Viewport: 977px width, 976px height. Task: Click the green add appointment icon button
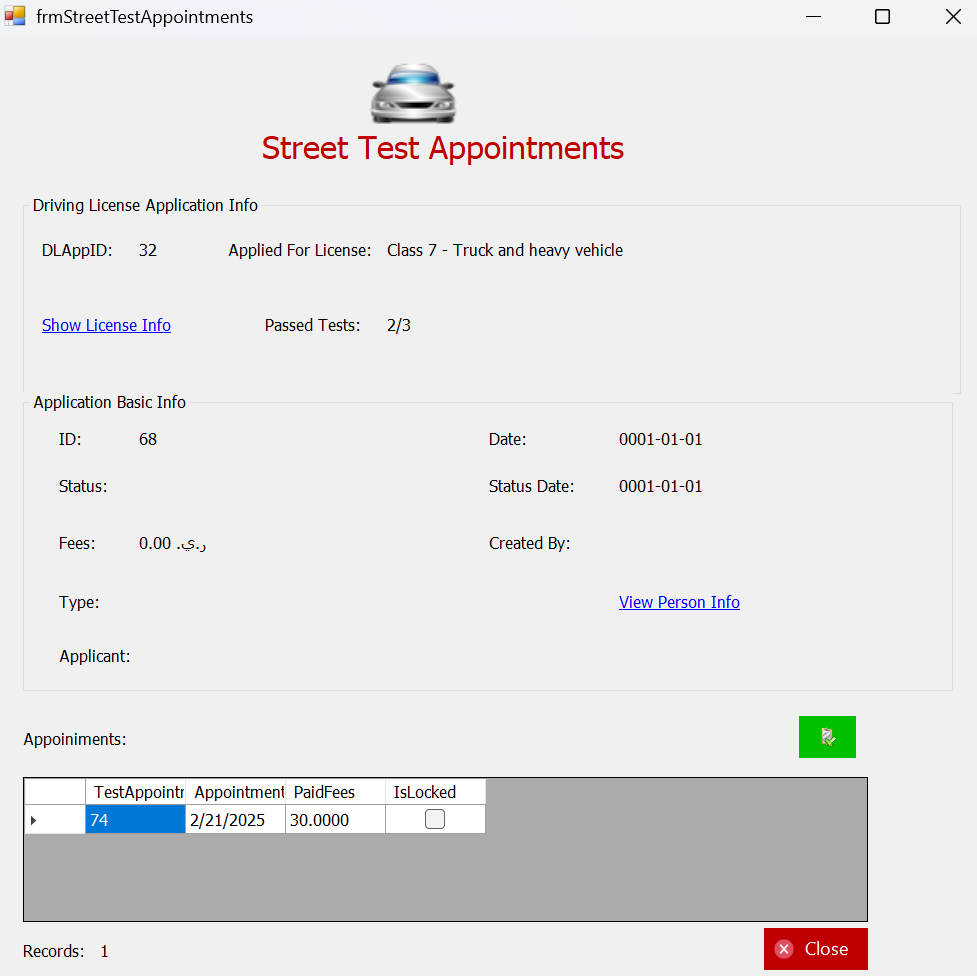tap(827, 737)
